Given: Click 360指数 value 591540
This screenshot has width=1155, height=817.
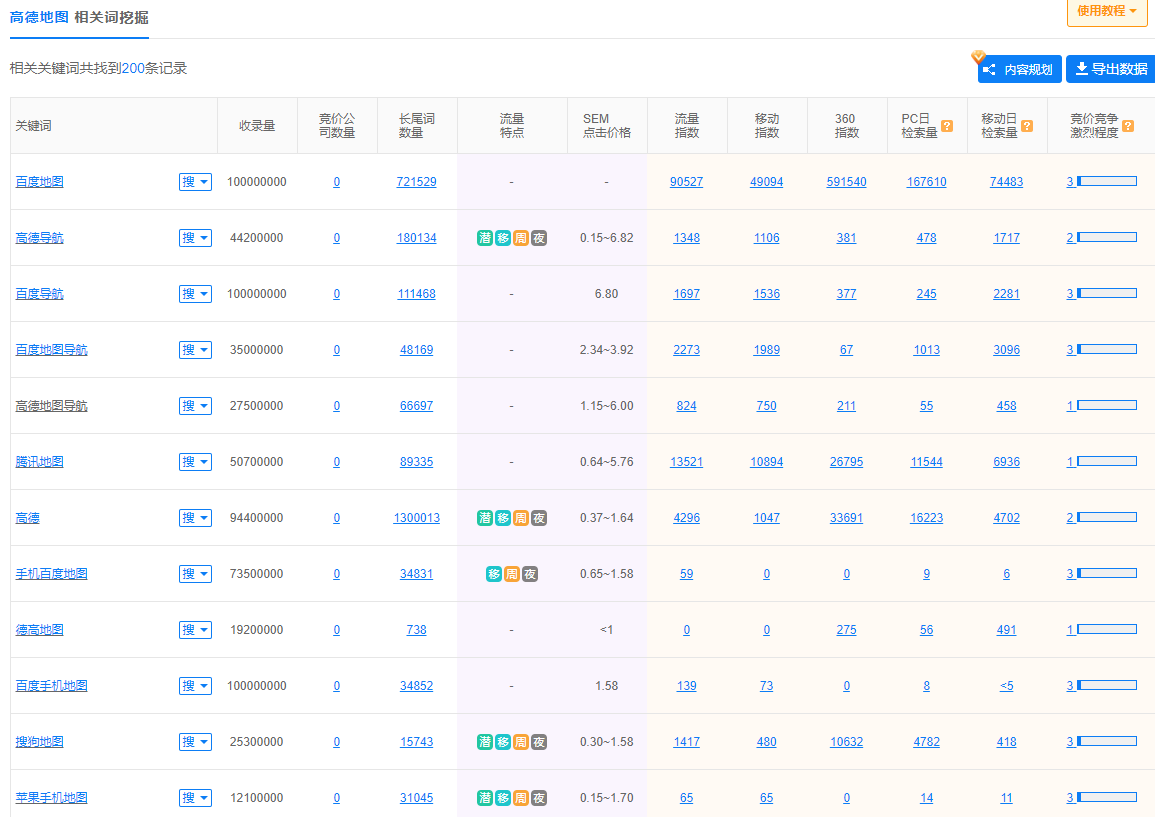Looking at the screenshot, I should [x=846, y=182].
